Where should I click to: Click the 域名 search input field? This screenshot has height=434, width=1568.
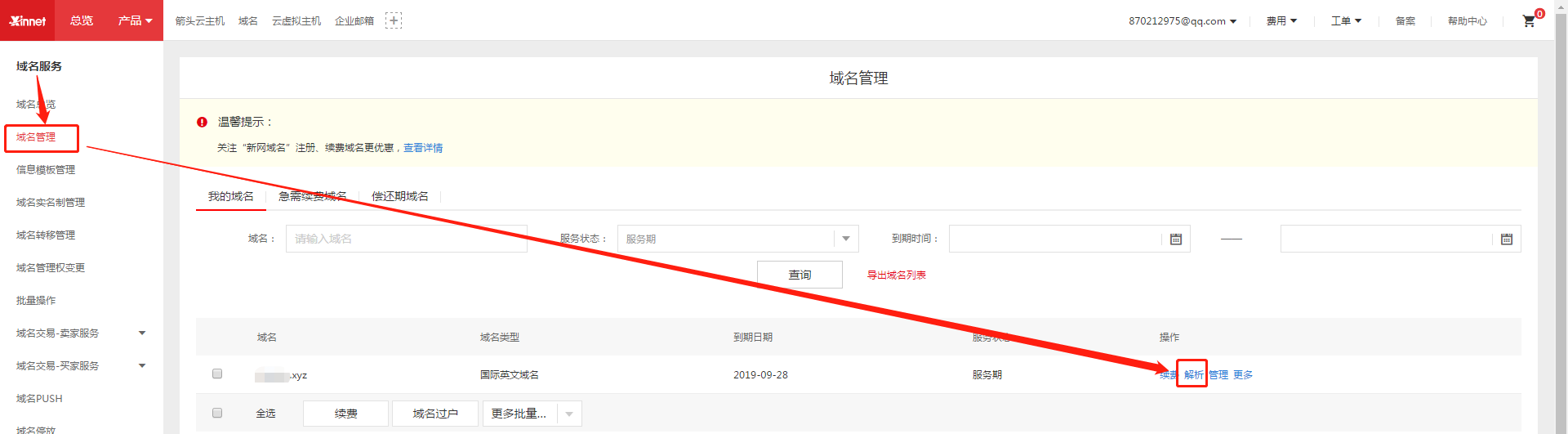pyautogui.click(x=406, y=239)
